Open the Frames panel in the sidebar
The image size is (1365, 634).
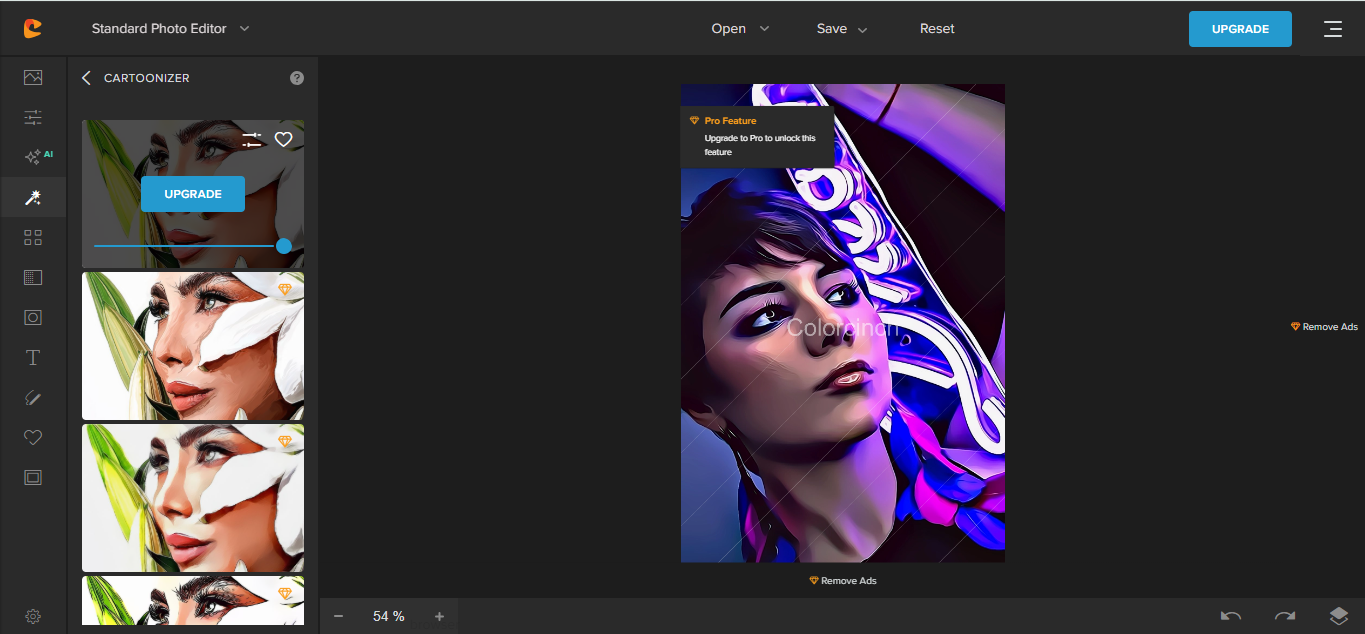(32, 477)
